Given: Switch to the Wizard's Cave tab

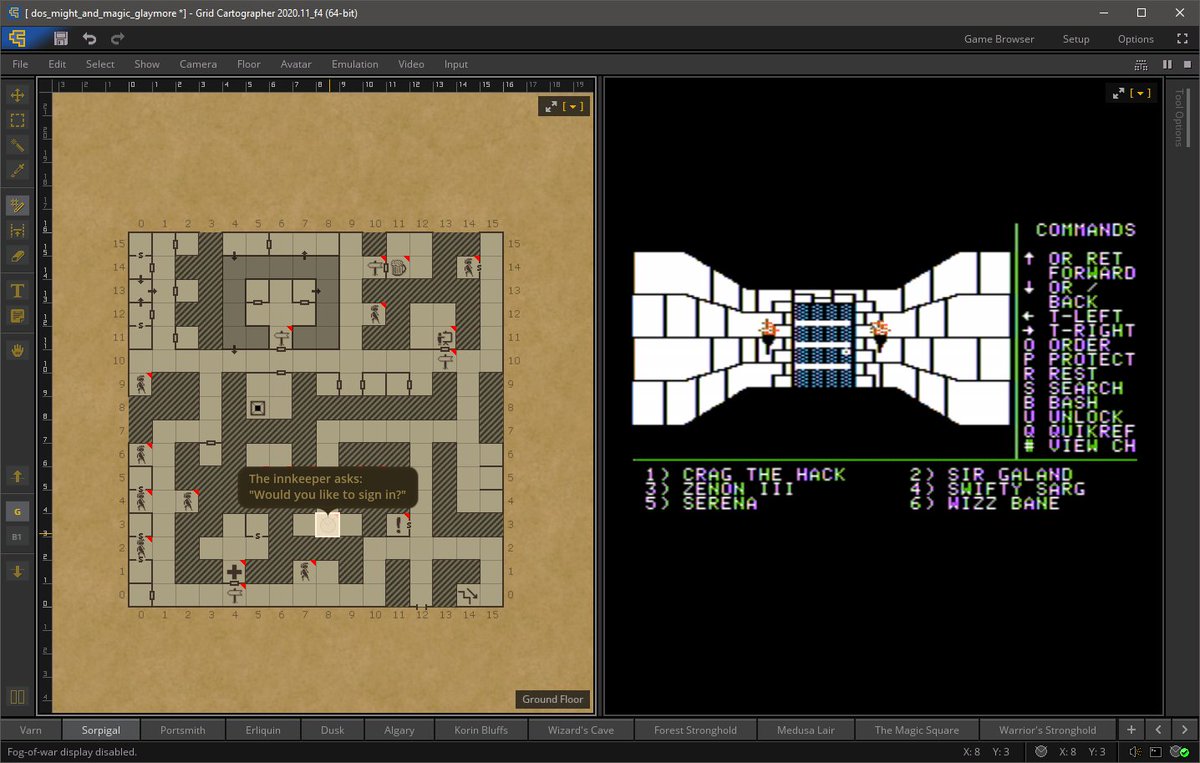Looking at the screenshot, I should pyautogui.click(x=581, y=730).
